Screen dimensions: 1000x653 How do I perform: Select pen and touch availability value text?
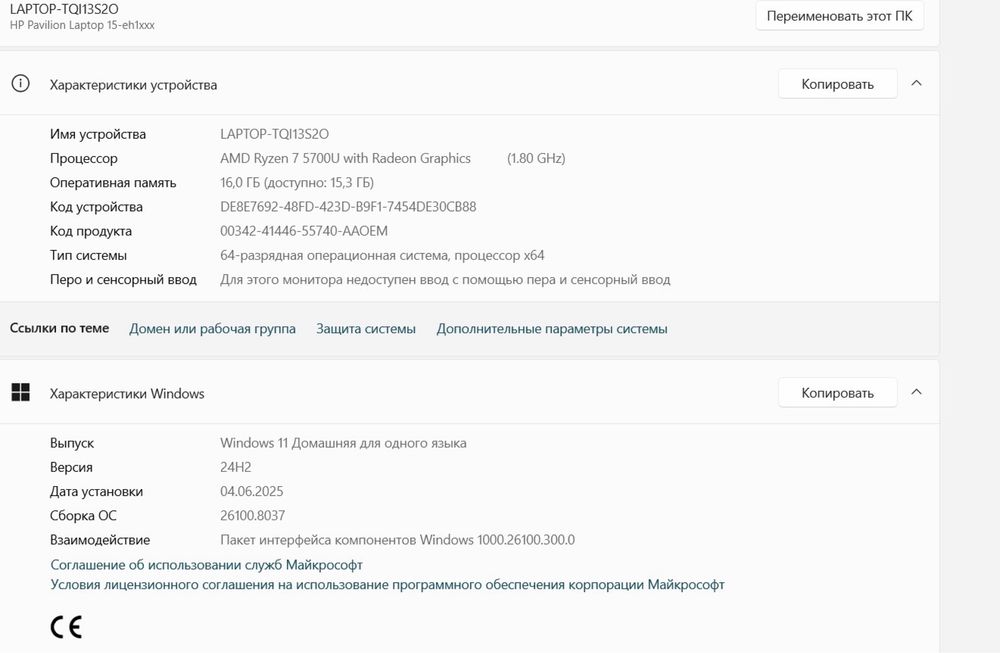(x=445, y=279)
